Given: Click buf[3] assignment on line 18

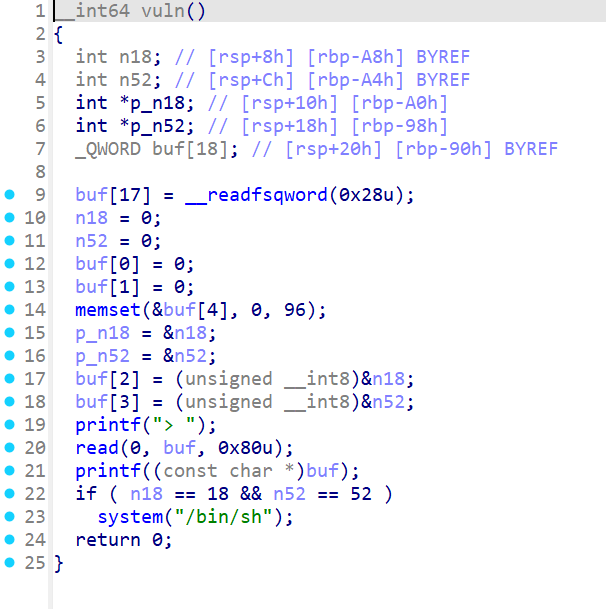Looking at the screenshot, I should (107, 402).
